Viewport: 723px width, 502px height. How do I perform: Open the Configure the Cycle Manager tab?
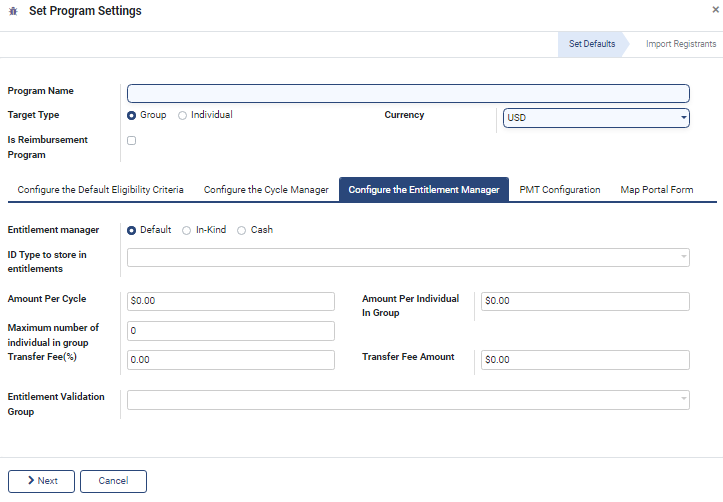pos(266,189)
